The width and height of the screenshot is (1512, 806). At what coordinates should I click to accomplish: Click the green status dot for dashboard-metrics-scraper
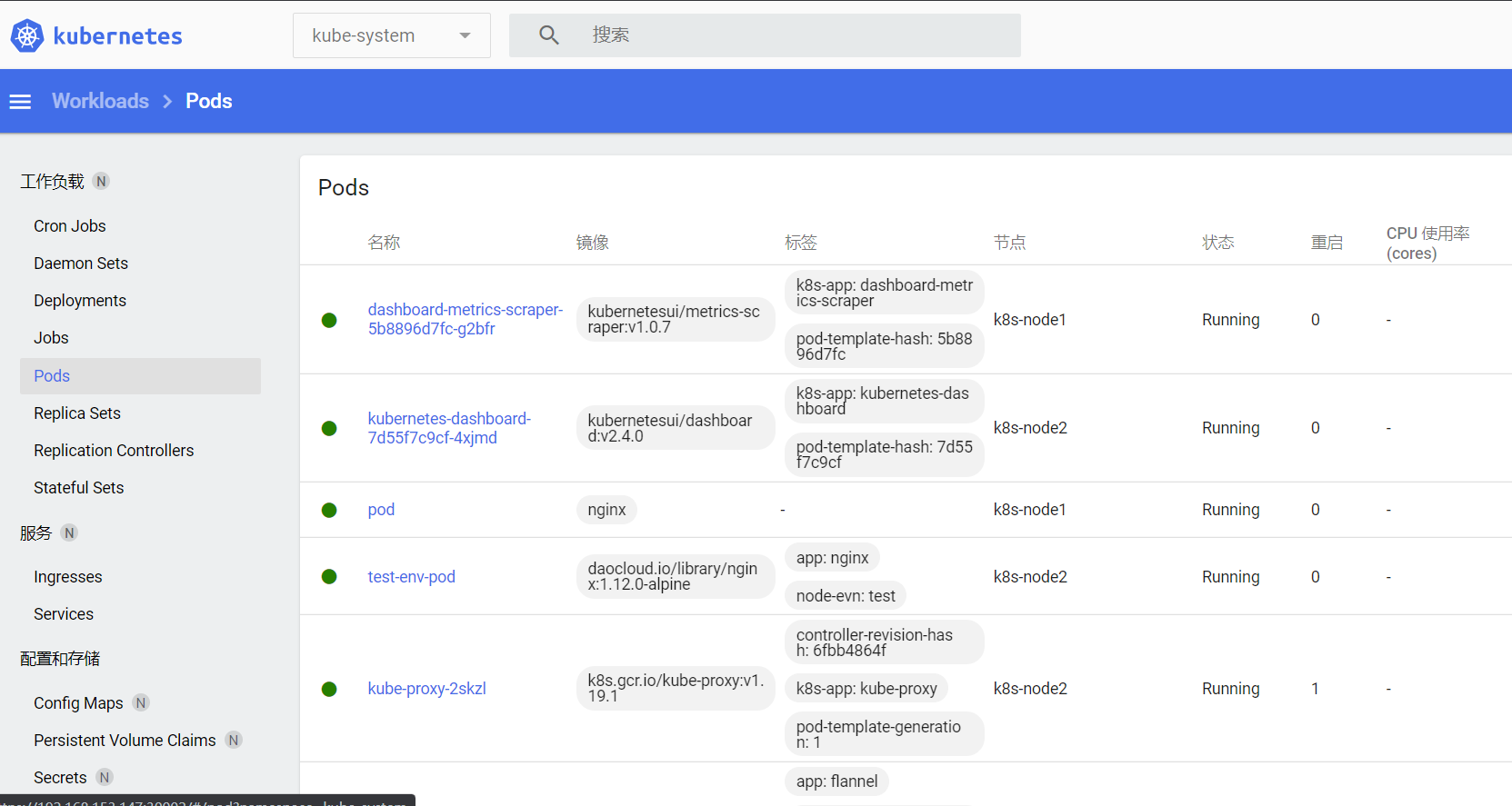pyautogui.click(x=329, y=320)
